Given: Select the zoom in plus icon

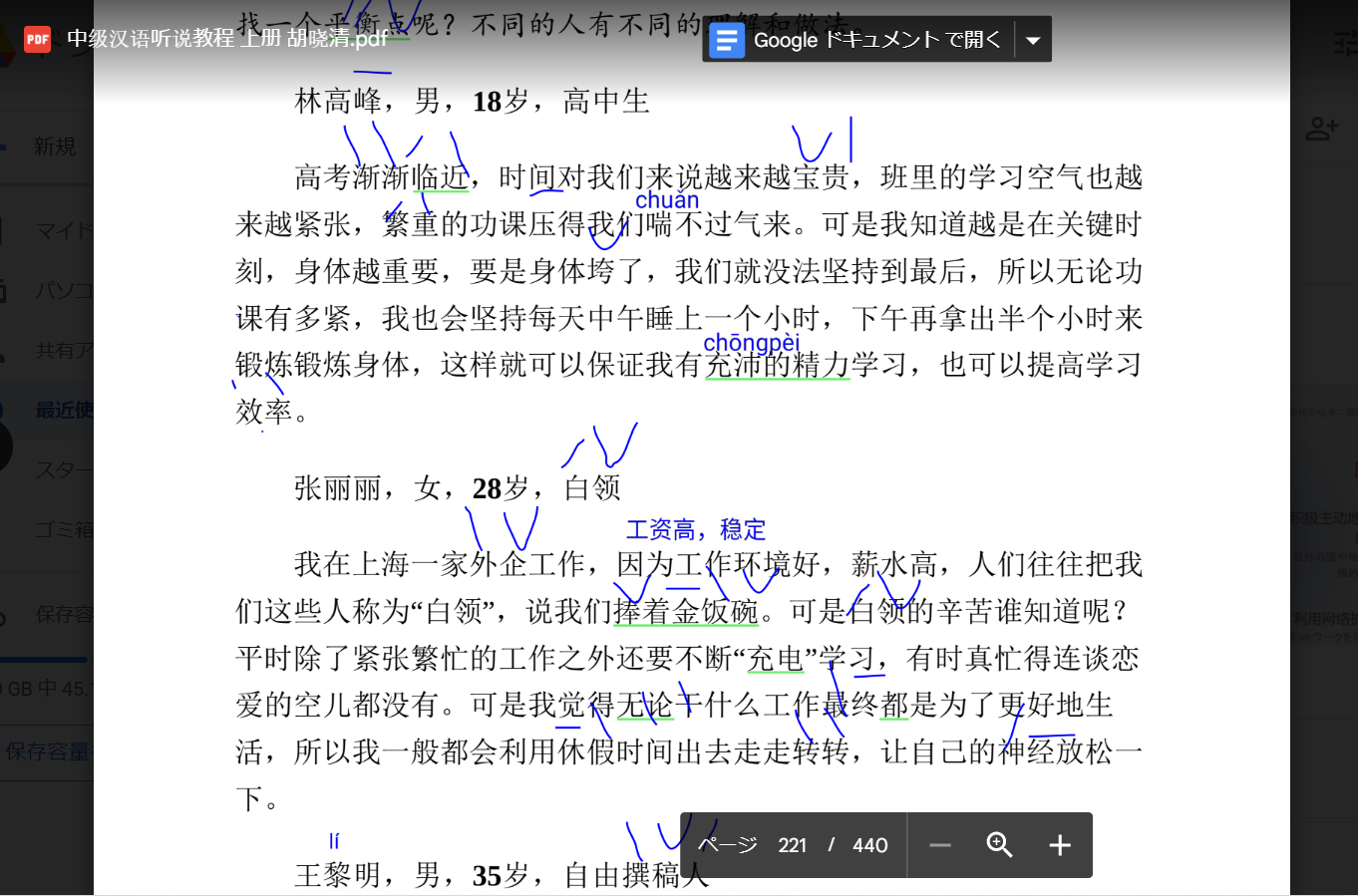Looking at the screenshot, I should pos(1059,845).
